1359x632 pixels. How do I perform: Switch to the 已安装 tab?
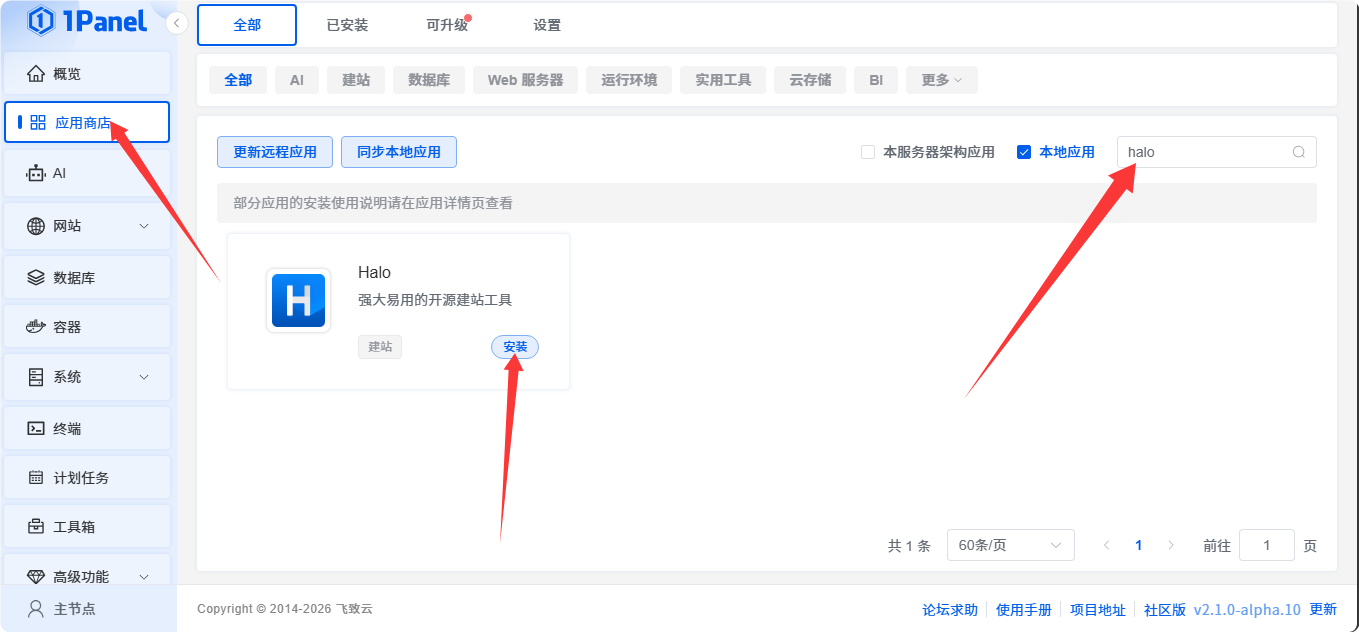347,25
